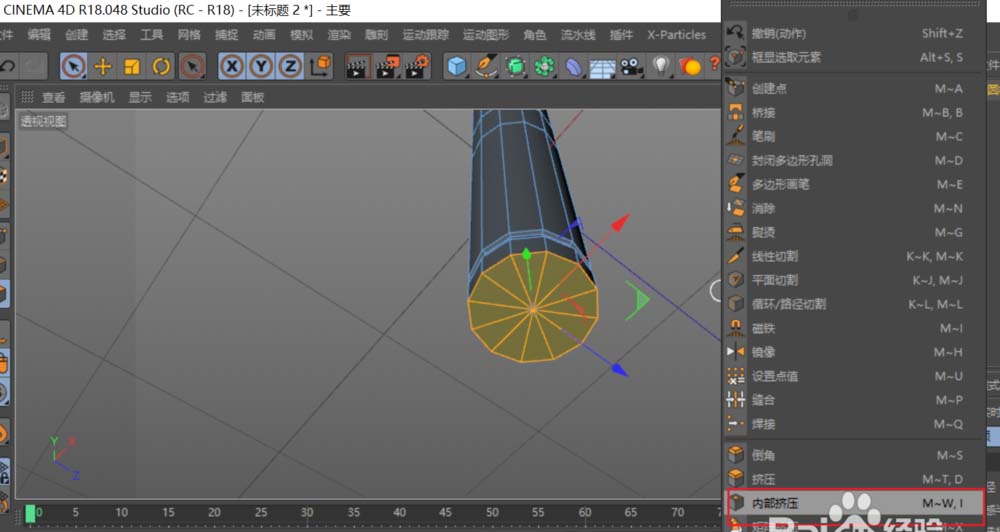Click 循环/路径切割 in the context menu
Image resolution: width=1000 pixels, height=532 pixels.
pyautogui.click(x=788, y=304)
